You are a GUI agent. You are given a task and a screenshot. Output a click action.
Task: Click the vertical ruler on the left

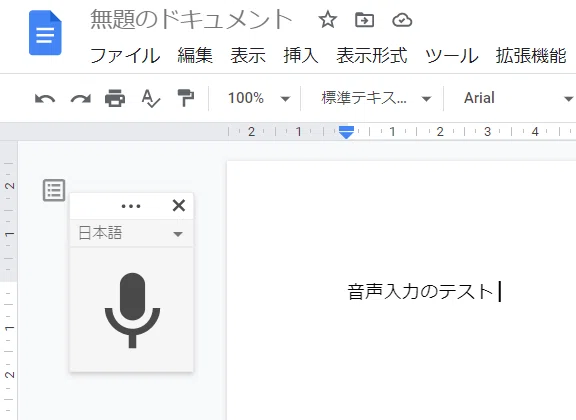click(x=9, y=280)
